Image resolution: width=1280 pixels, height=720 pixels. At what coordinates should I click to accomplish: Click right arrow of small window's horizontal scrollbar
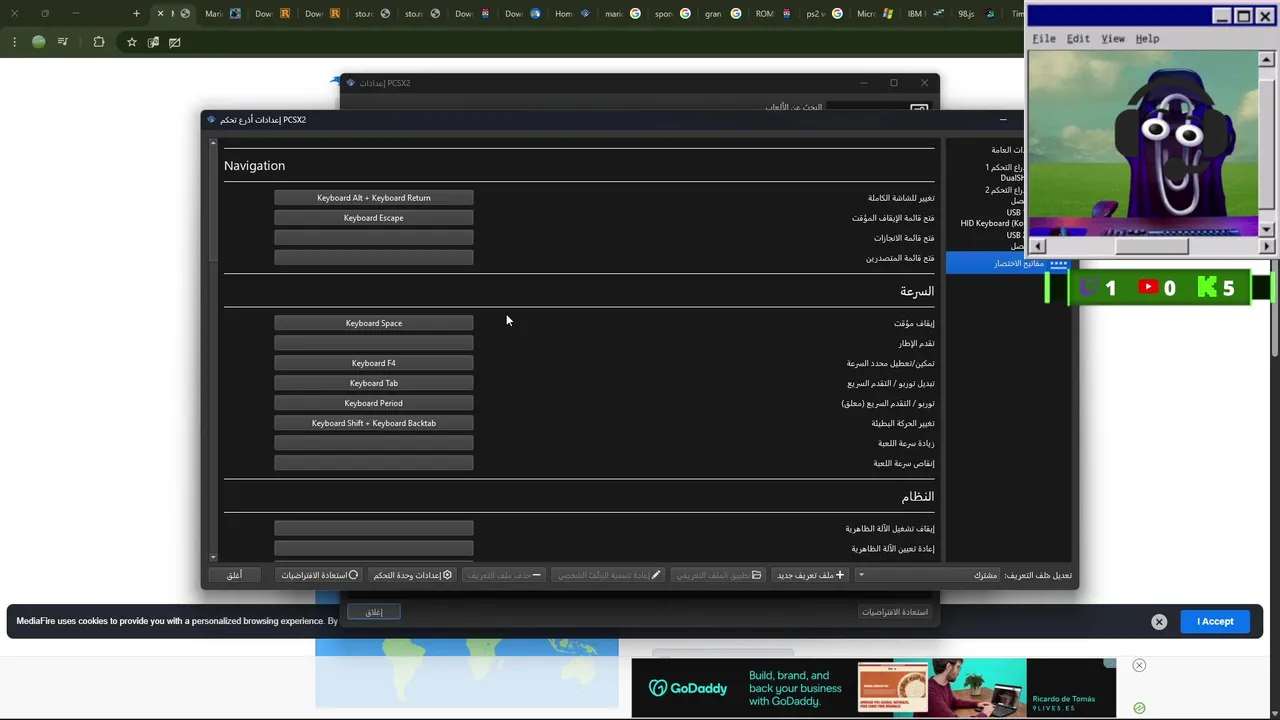point(1267,246)
